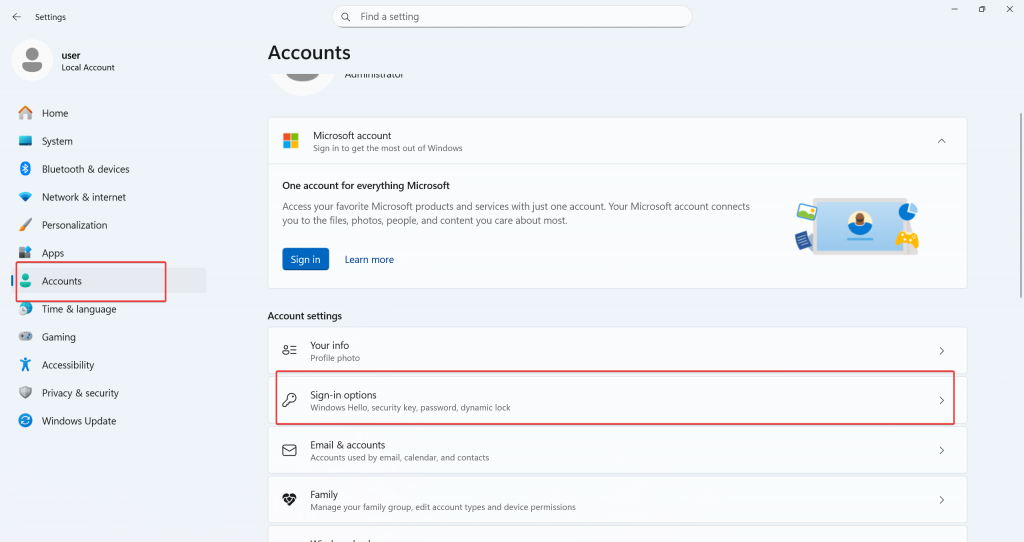Open Family settings chevron
The image size is (1024, 542).
click(941, 500)
